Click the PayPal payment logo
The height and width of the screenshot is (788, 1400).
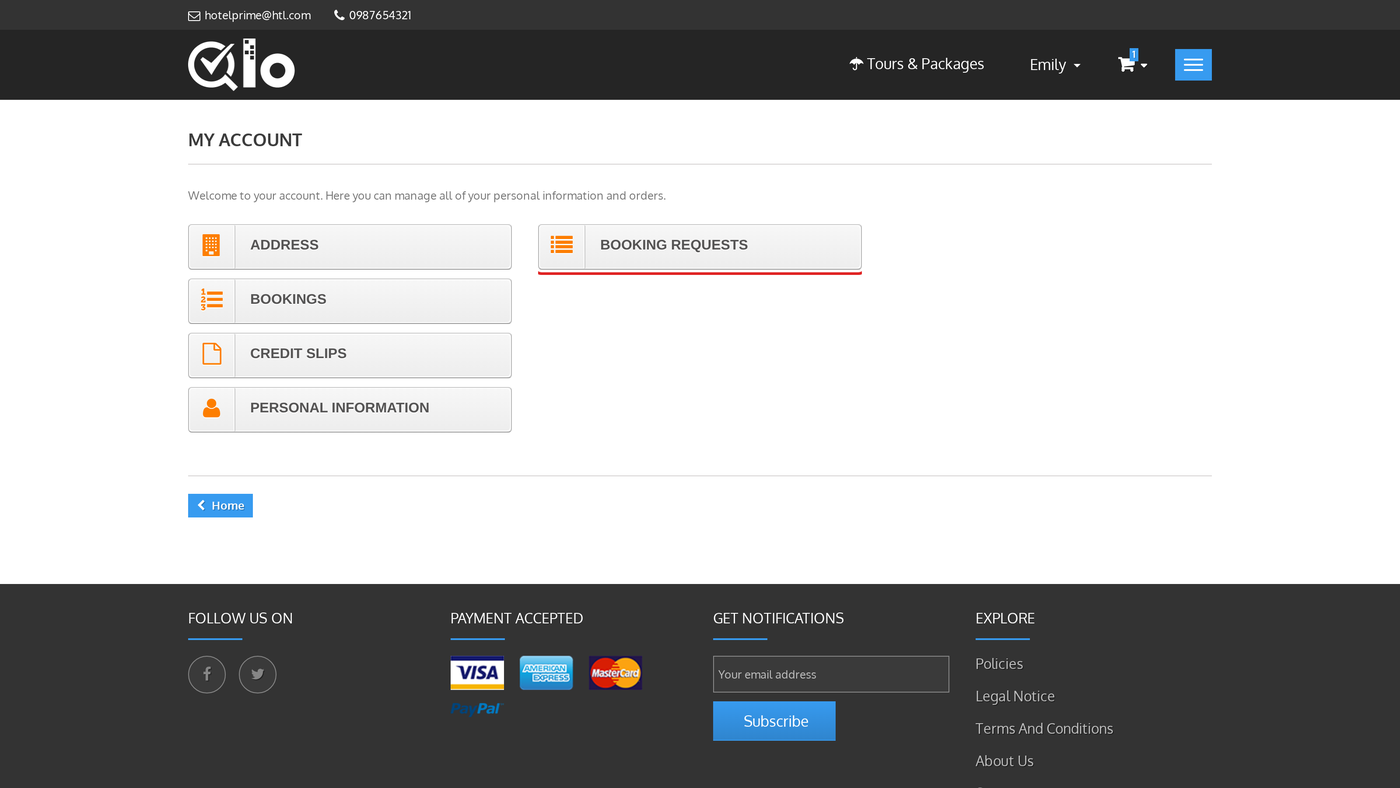(476, 708)
